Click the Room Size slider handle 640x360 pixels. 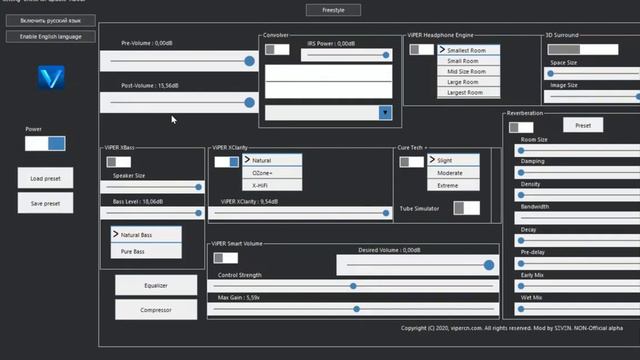click(x=521, y=151)
